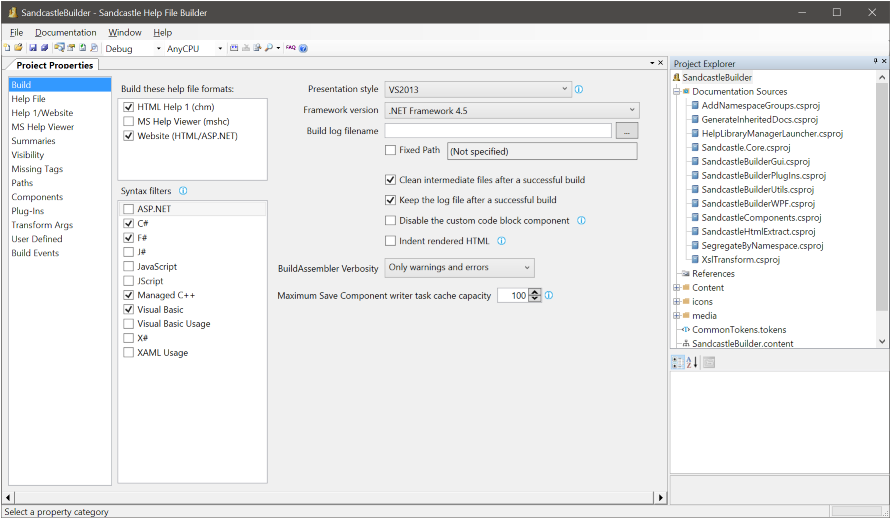Screen dimensions: 891x519
Task: Toggle the Indent rendered HTML checkbox
Action: pos(391,240)
